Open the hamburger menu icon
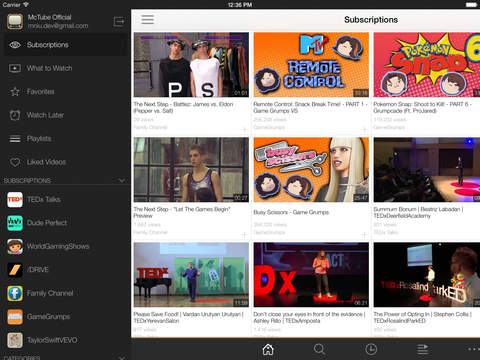 [x=147, y=19]
